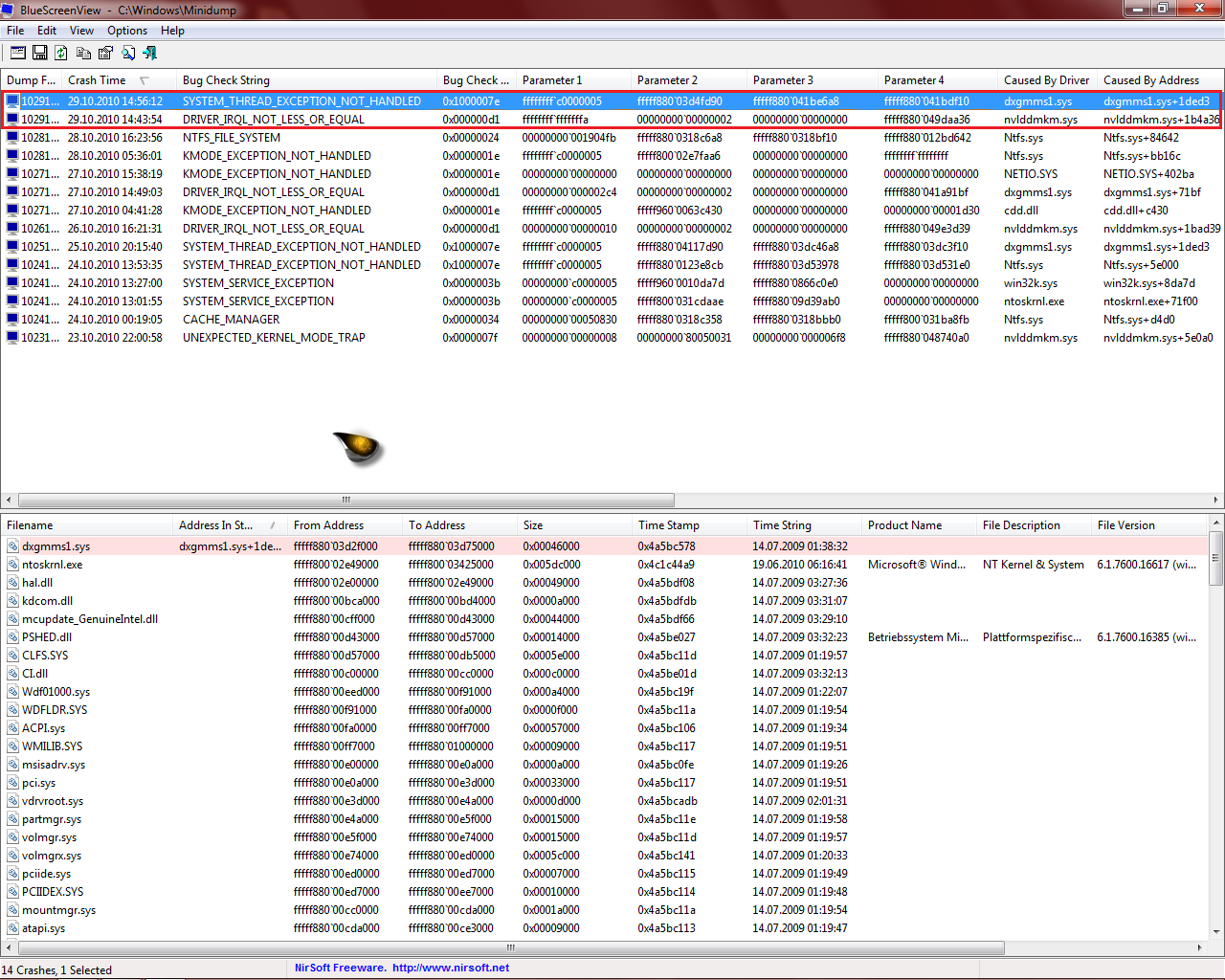Sort drivers by the Product Name column header
The height and width of the screenshot is (980, 1225).
(919, 525)
